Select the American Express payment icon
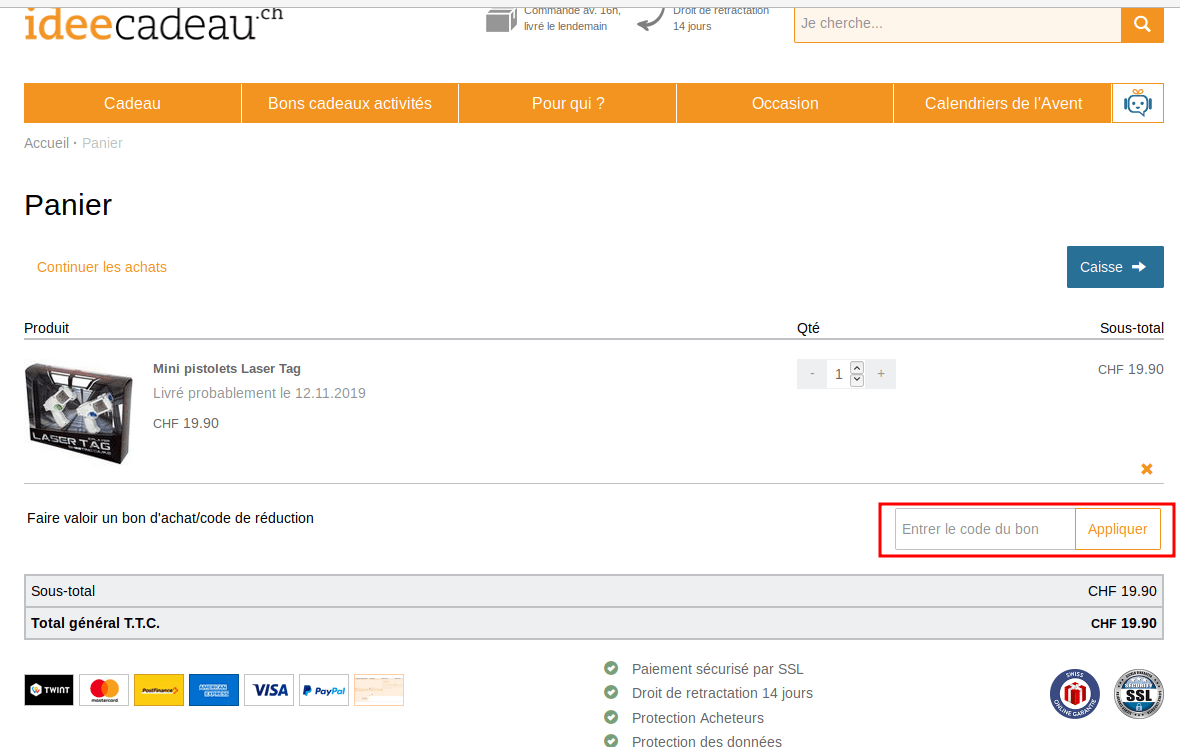This screenshot has height=747, width=1180. 213,690
